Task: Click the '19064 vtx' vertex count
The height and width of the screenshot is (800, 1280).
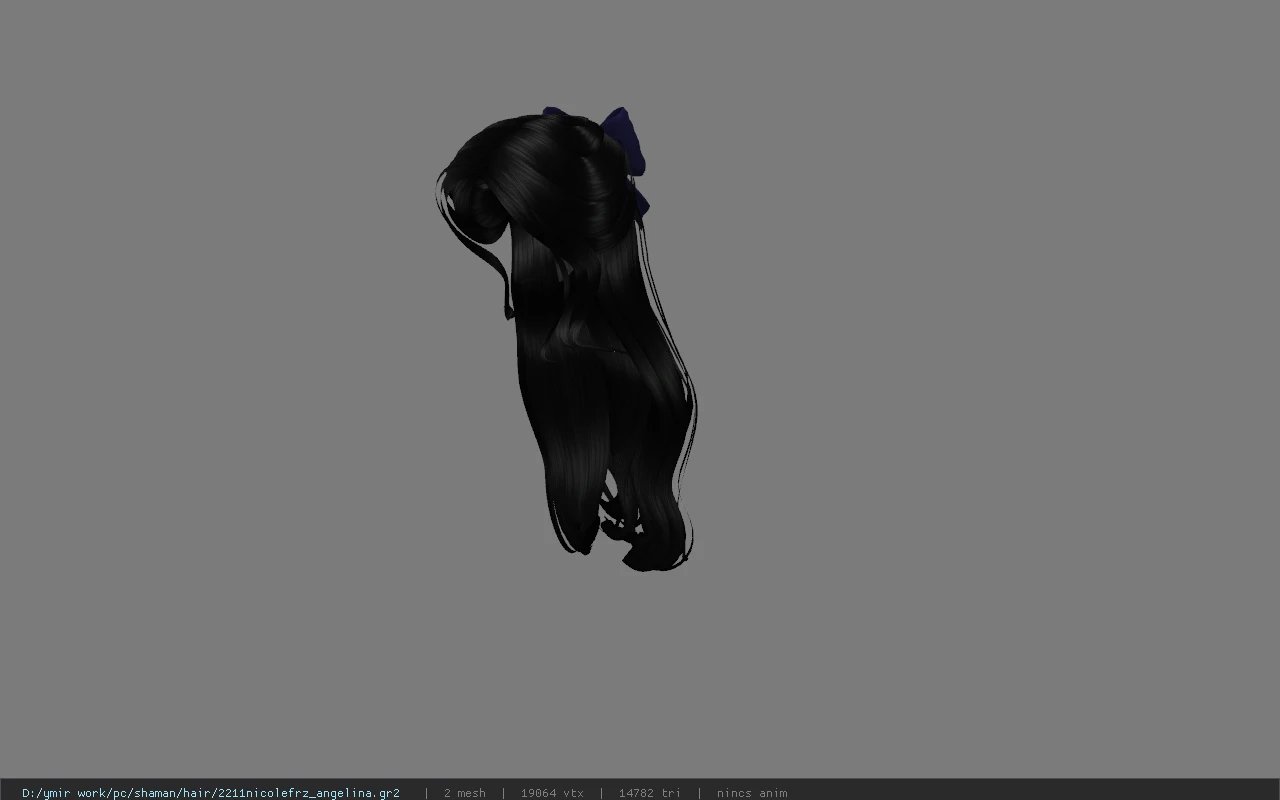Action: click(x=552, y=793)
